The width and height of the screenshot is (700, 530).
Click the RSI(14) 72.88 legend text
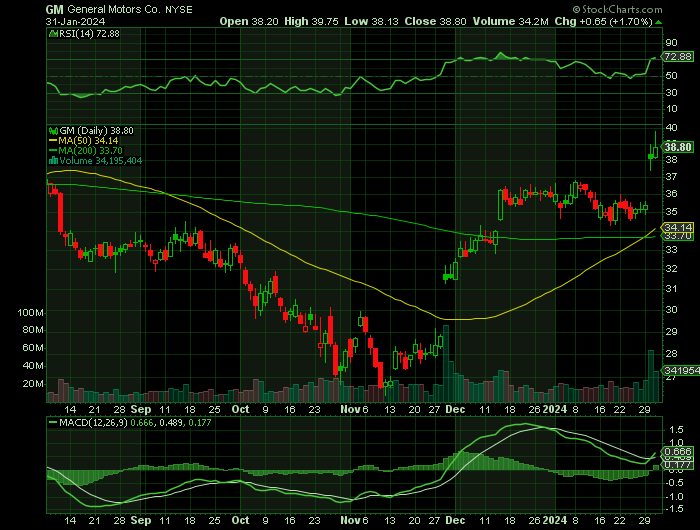[89, 33]
